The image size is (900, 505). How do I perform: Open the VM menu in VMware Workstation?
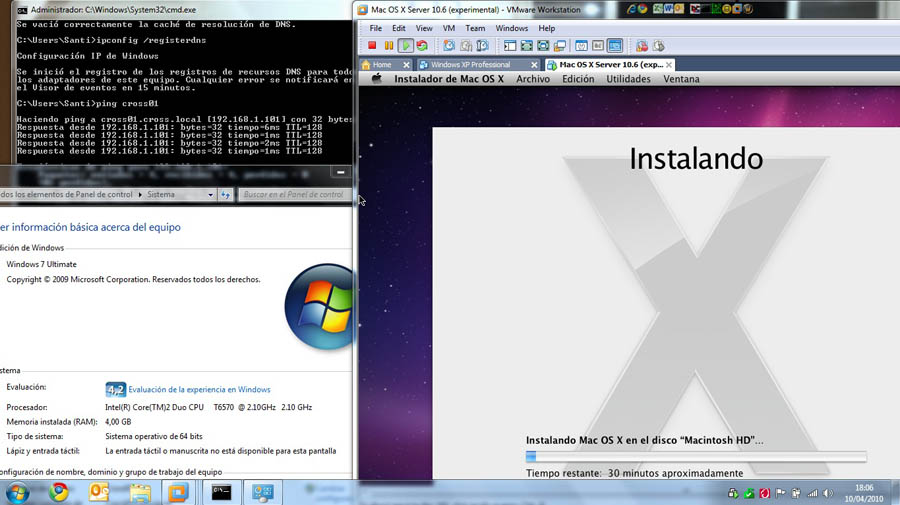[449, 28]
